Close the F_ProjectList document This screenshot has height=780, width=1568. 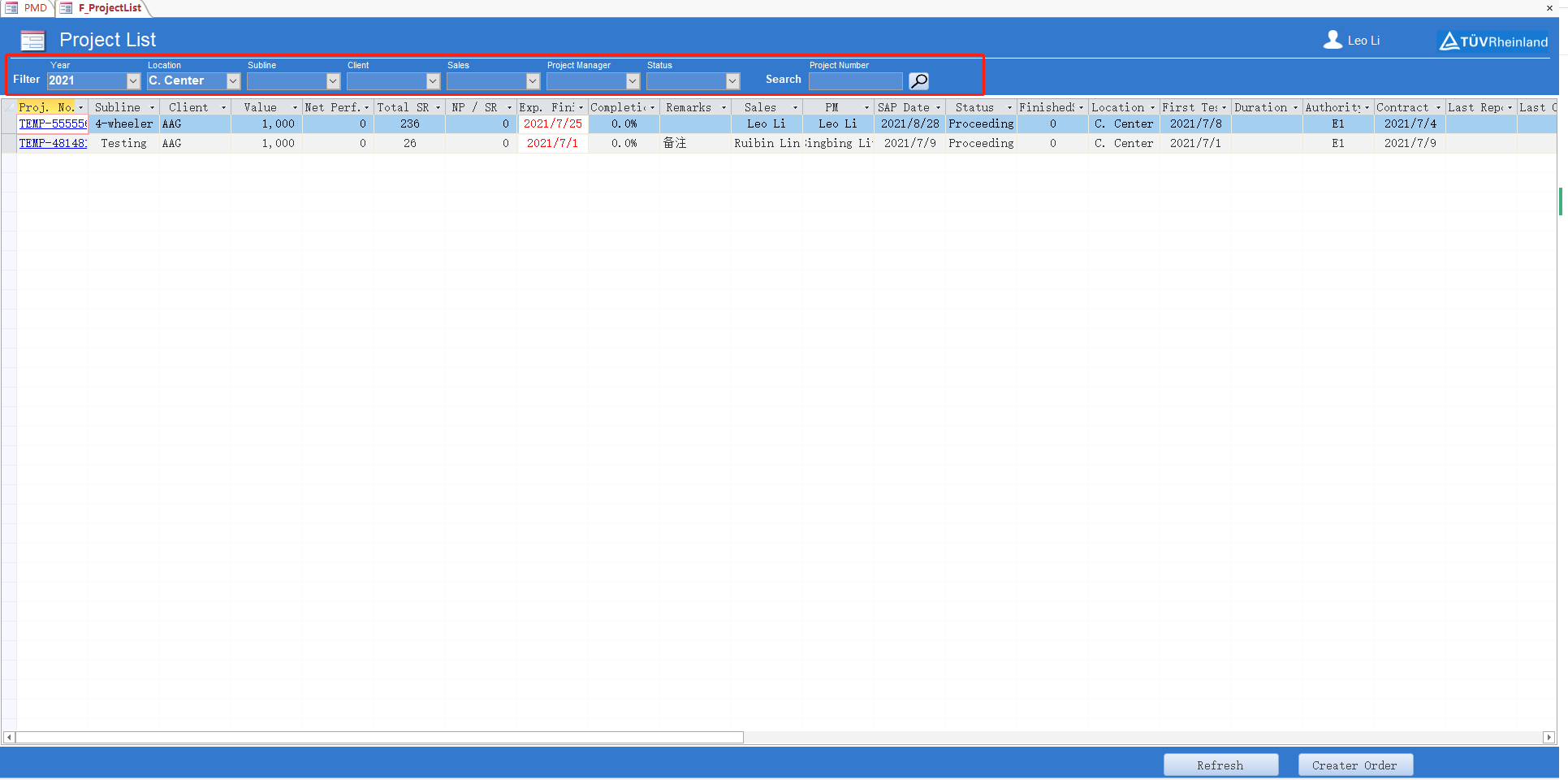tap(1549, 8)
